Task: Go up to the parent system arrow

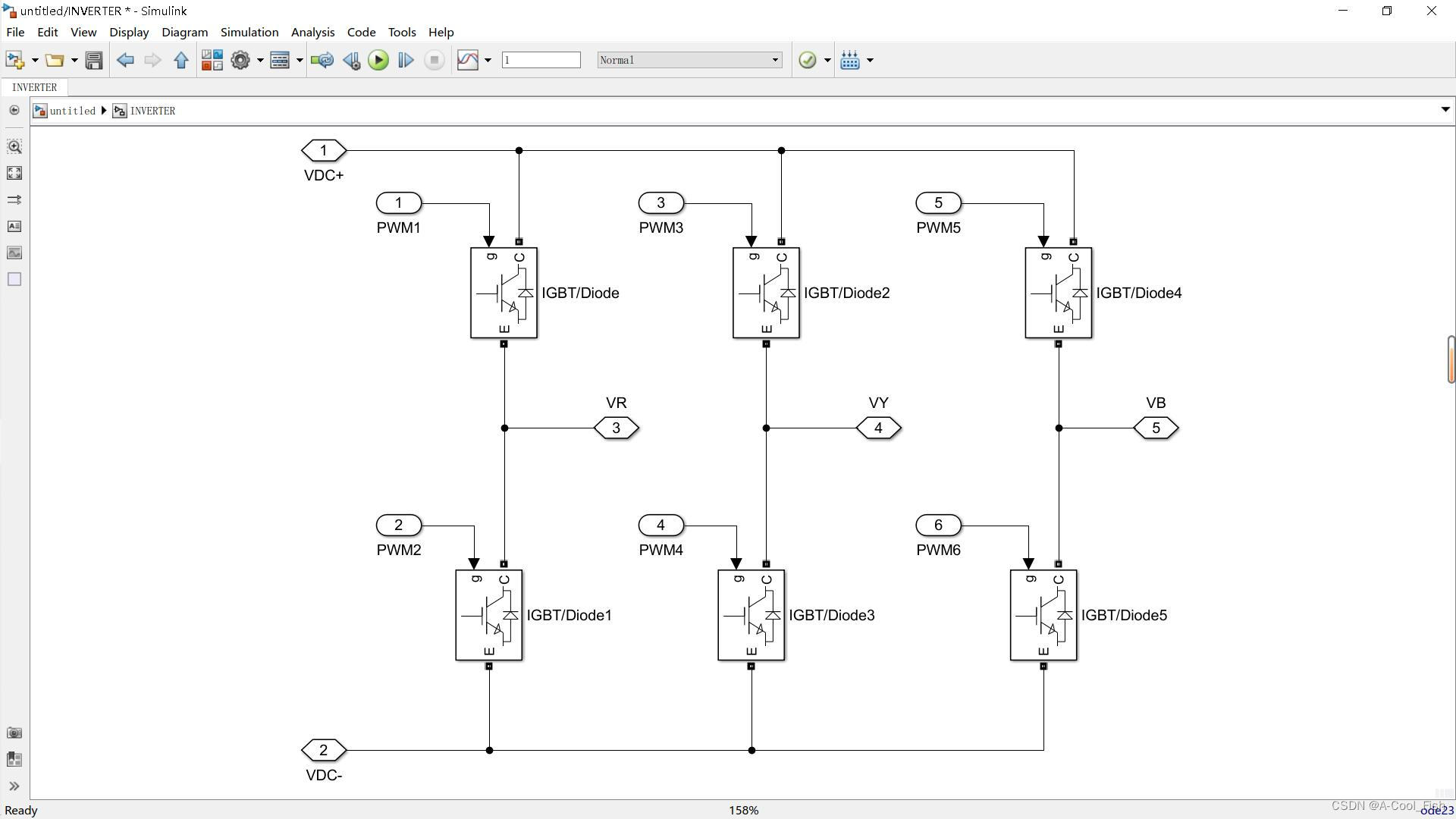Action: coord(180,60)
